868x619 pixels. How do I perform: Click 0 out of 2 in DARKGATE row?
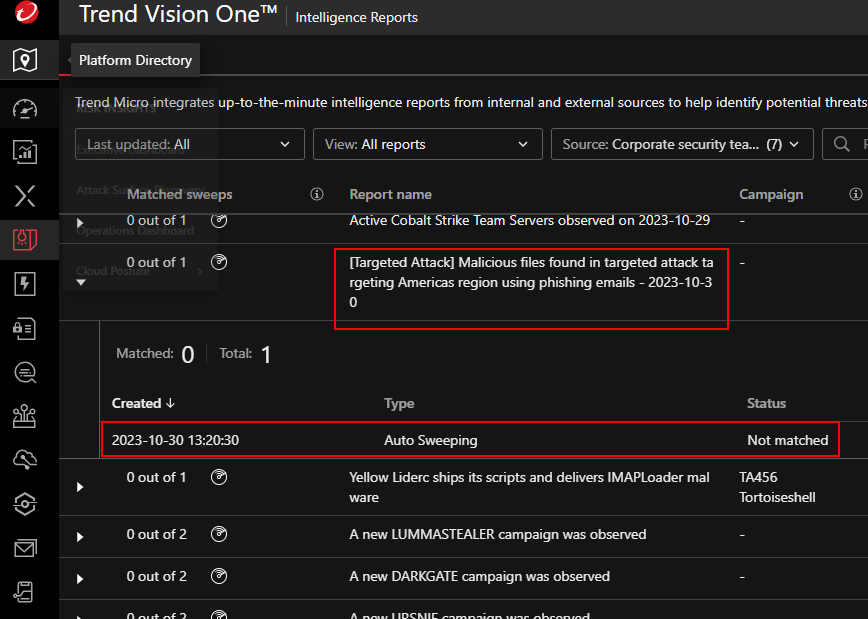point(157,576)
